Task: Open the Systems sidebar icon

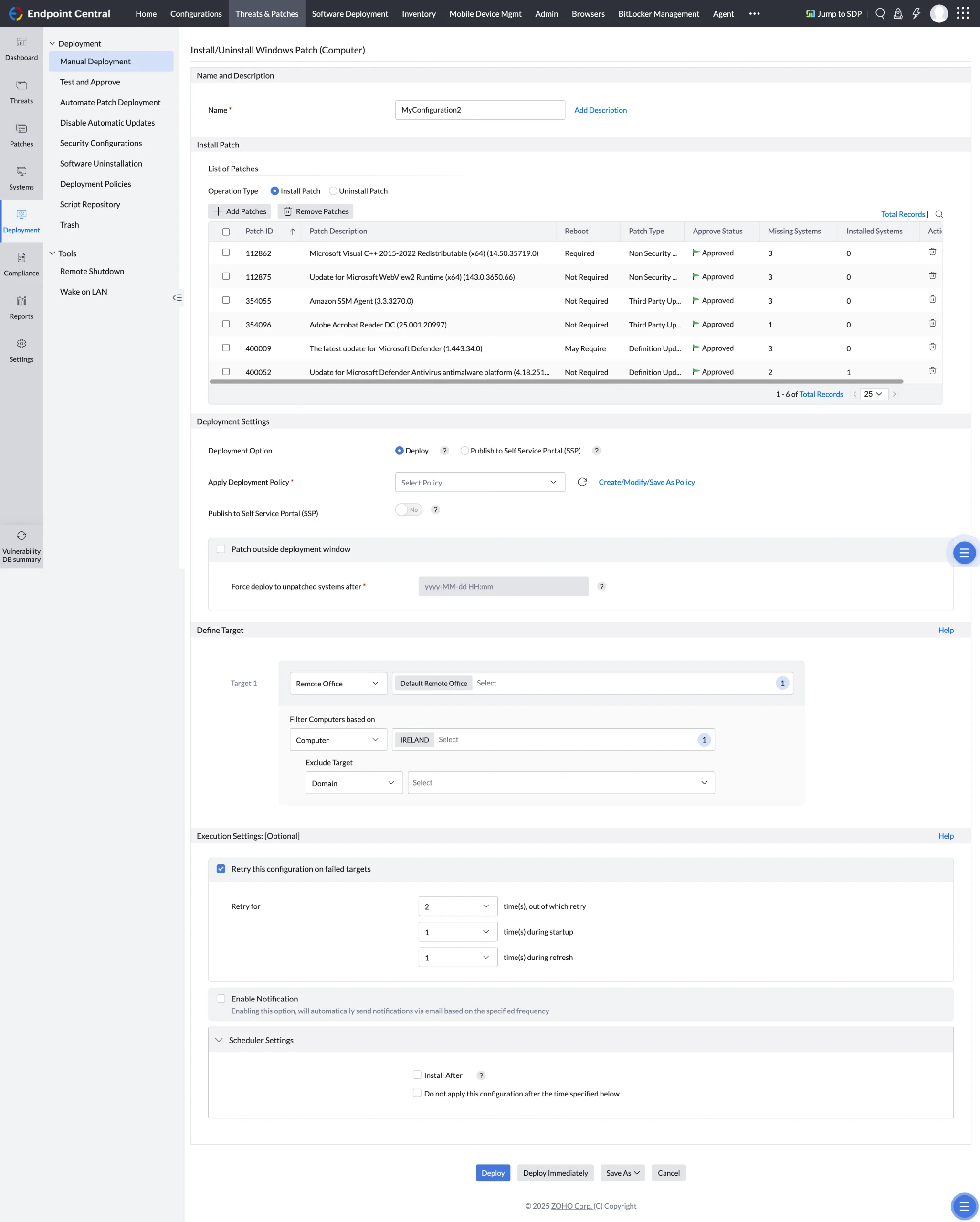Action: (x=21, y=172)
